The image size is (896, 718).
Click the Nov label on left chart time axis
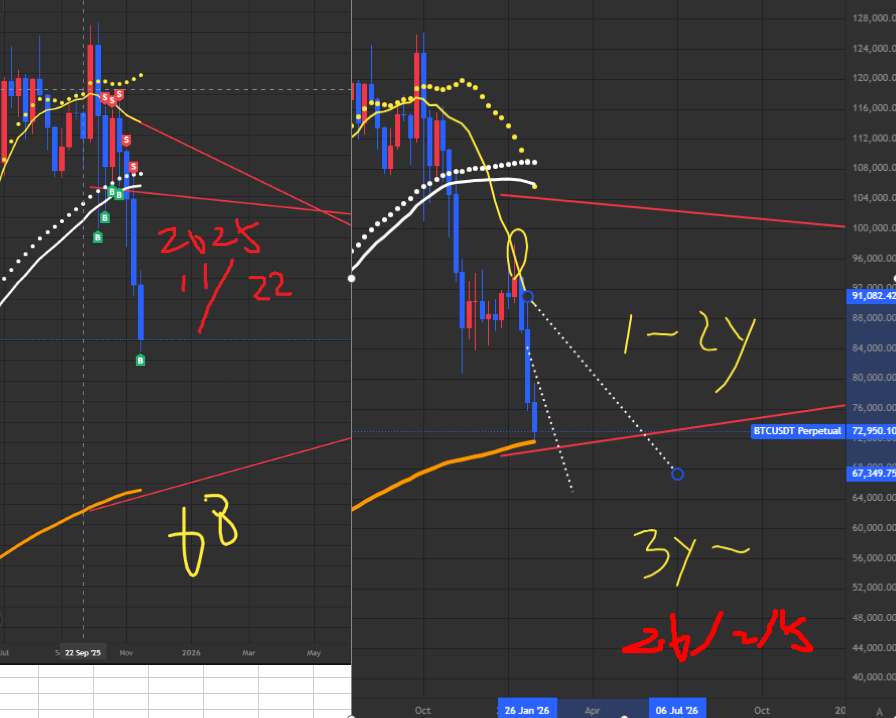coord(126,652)
